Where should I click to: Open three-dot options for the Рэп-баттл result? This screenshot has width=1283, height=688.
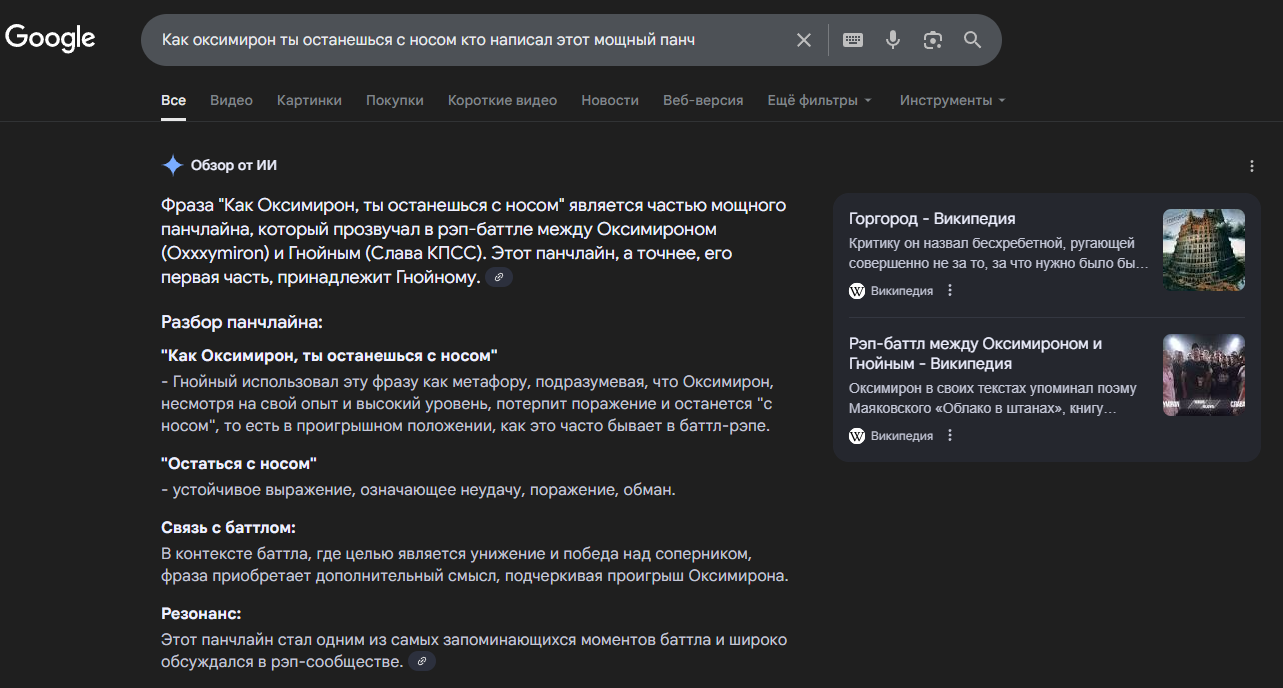[950, 436]
